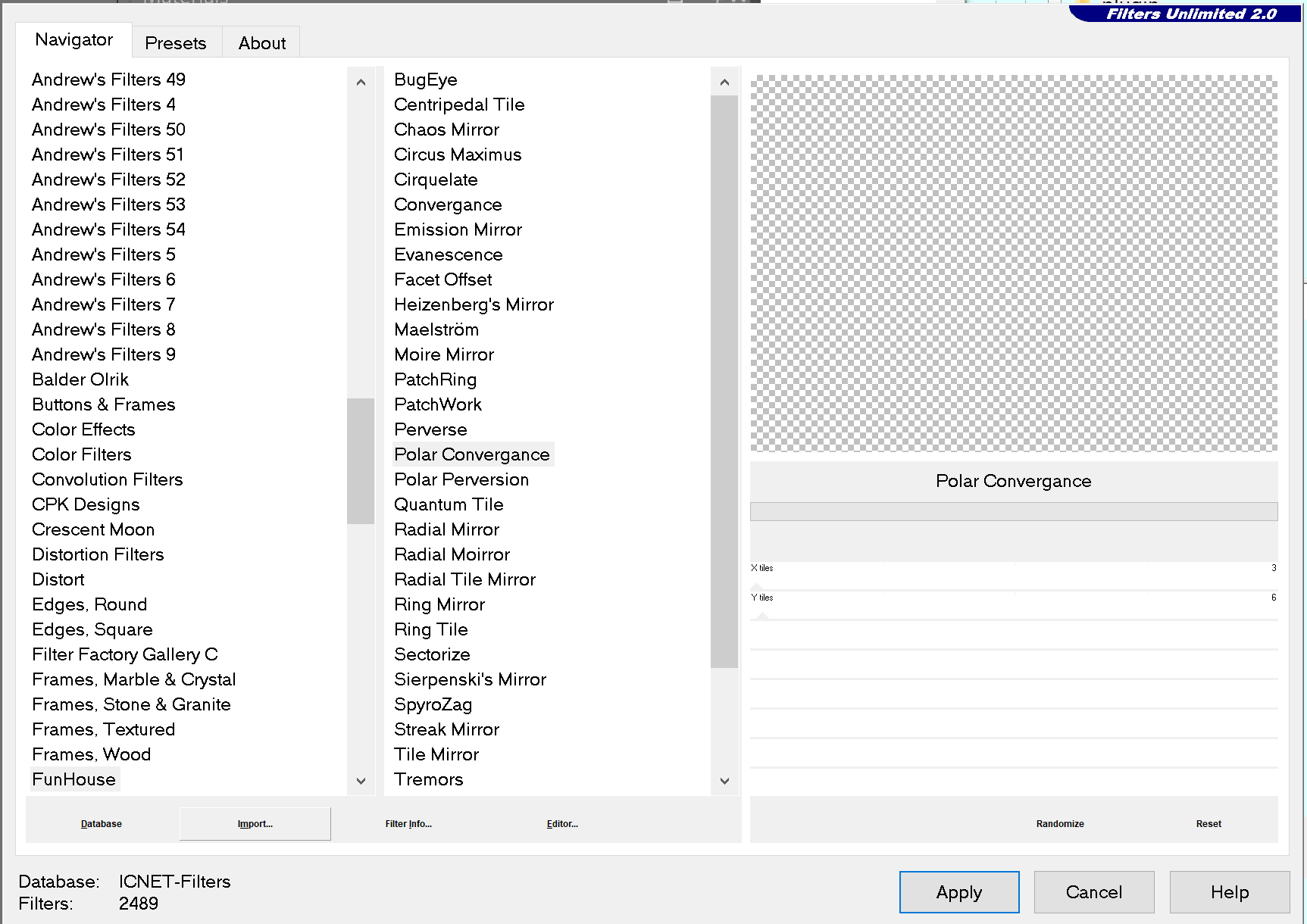Click the Database button
Viewport: 1307px width, 924px height.
pyautogui.click(x=102, y=824)
